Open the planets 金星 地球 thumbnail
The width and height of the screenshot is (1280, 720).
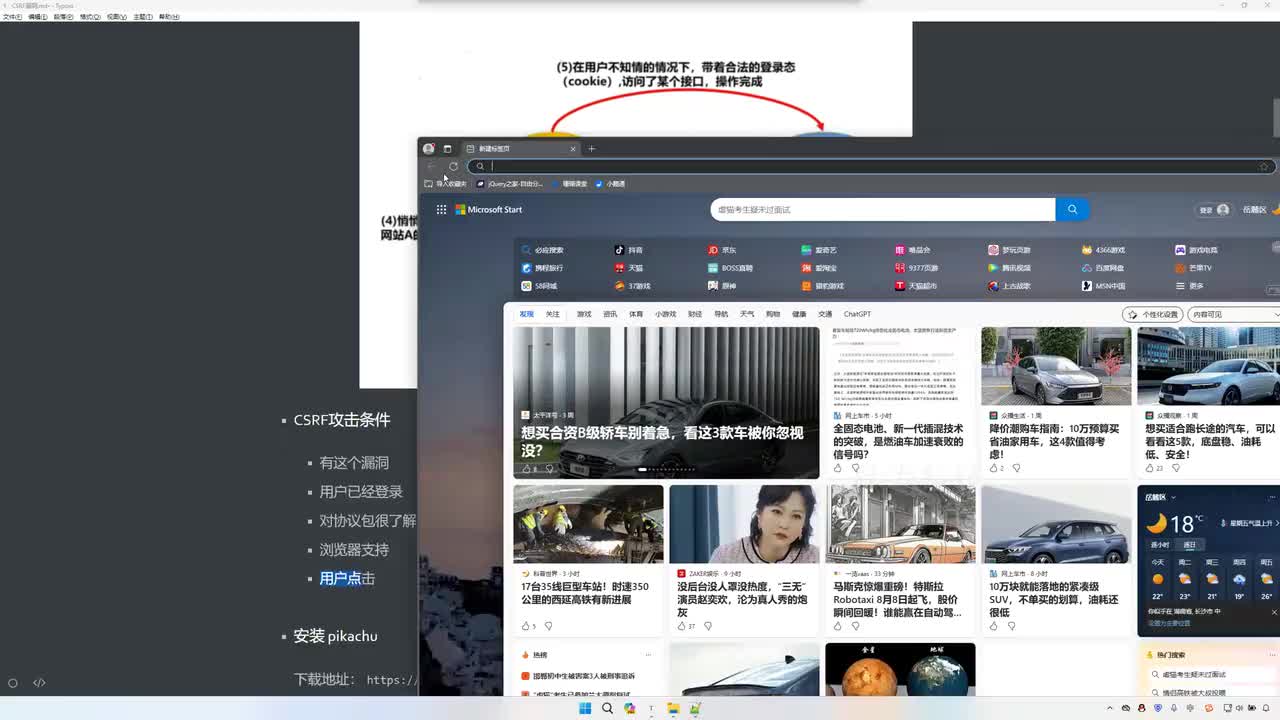pos(900,669)
